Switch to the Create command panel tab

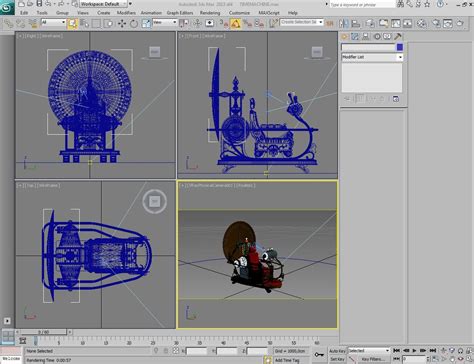(x=345, y=36)
